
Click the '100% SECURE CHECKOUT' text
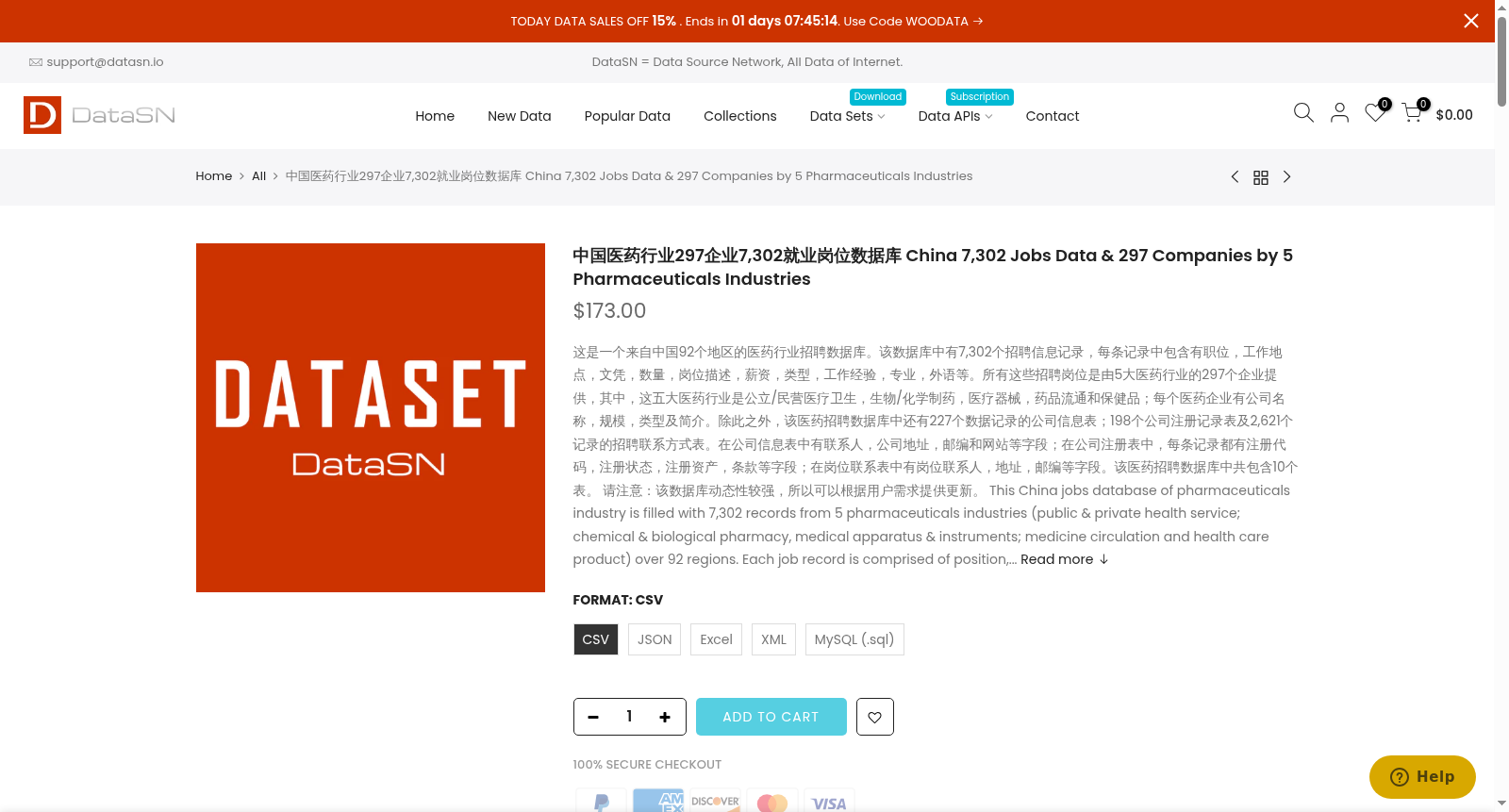click(647, 765)
